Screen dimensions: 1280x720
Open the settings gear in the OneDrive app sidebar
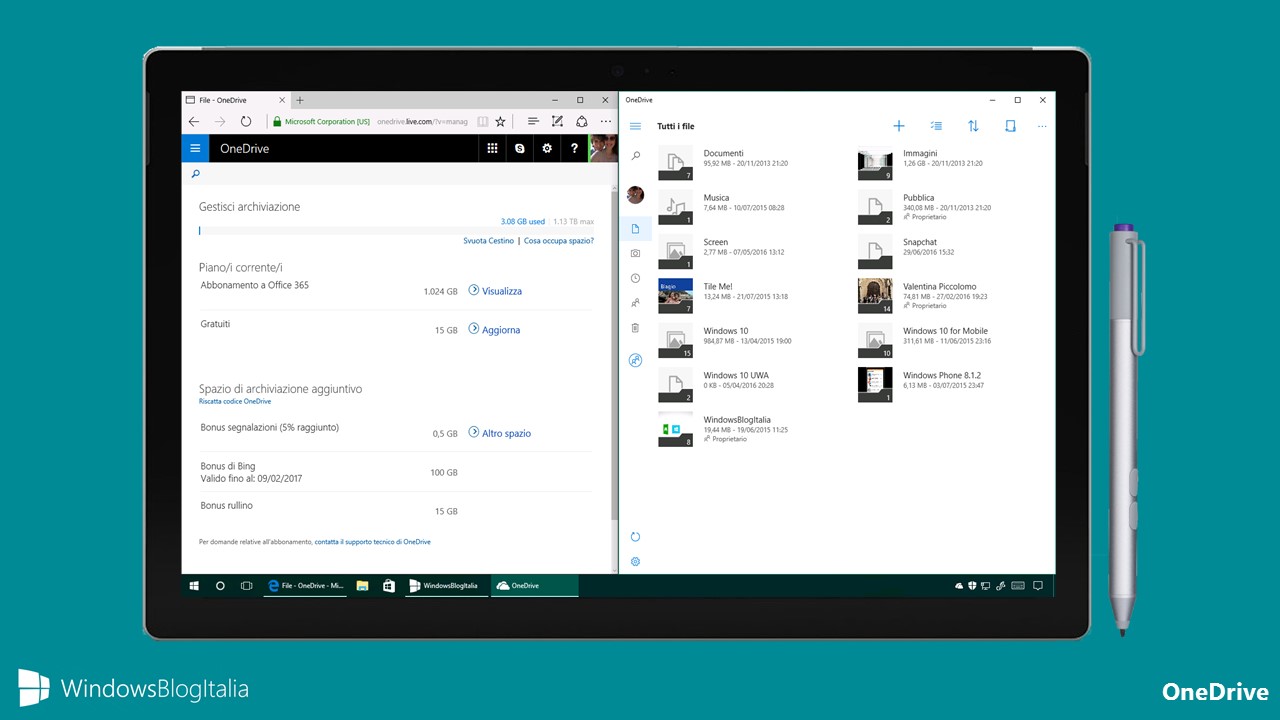click(x=635, y=562)
